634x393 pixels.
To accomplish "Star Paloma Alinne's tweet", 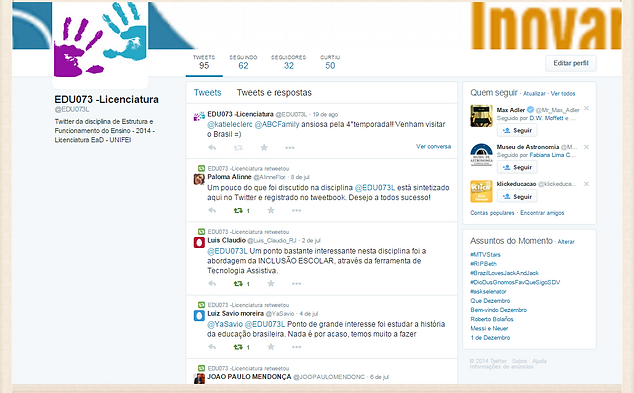I will [x=271, y=210].
